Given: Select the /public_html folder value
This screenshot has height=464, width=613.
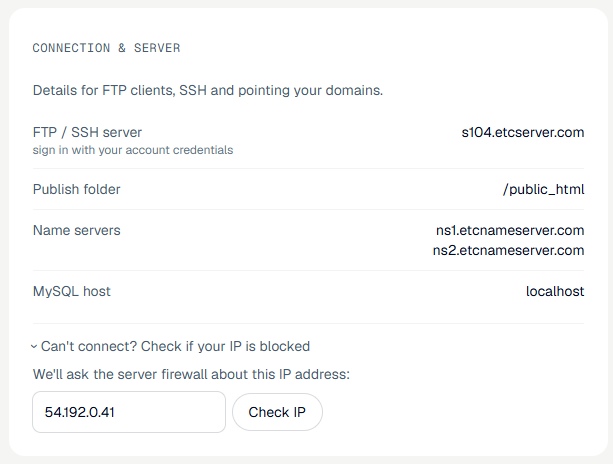Looking at the screenshot, I should coord(543,189).
